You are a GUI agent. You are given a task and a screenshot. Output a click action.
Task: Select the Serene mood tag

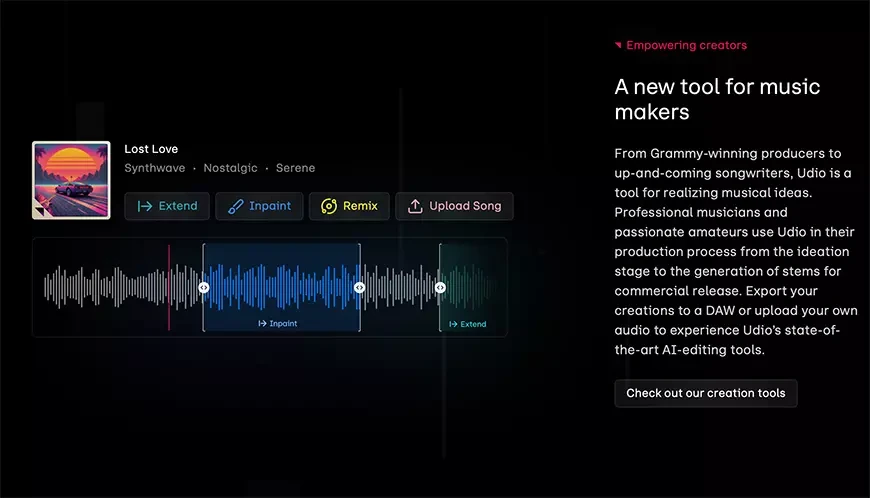(295, 168)
